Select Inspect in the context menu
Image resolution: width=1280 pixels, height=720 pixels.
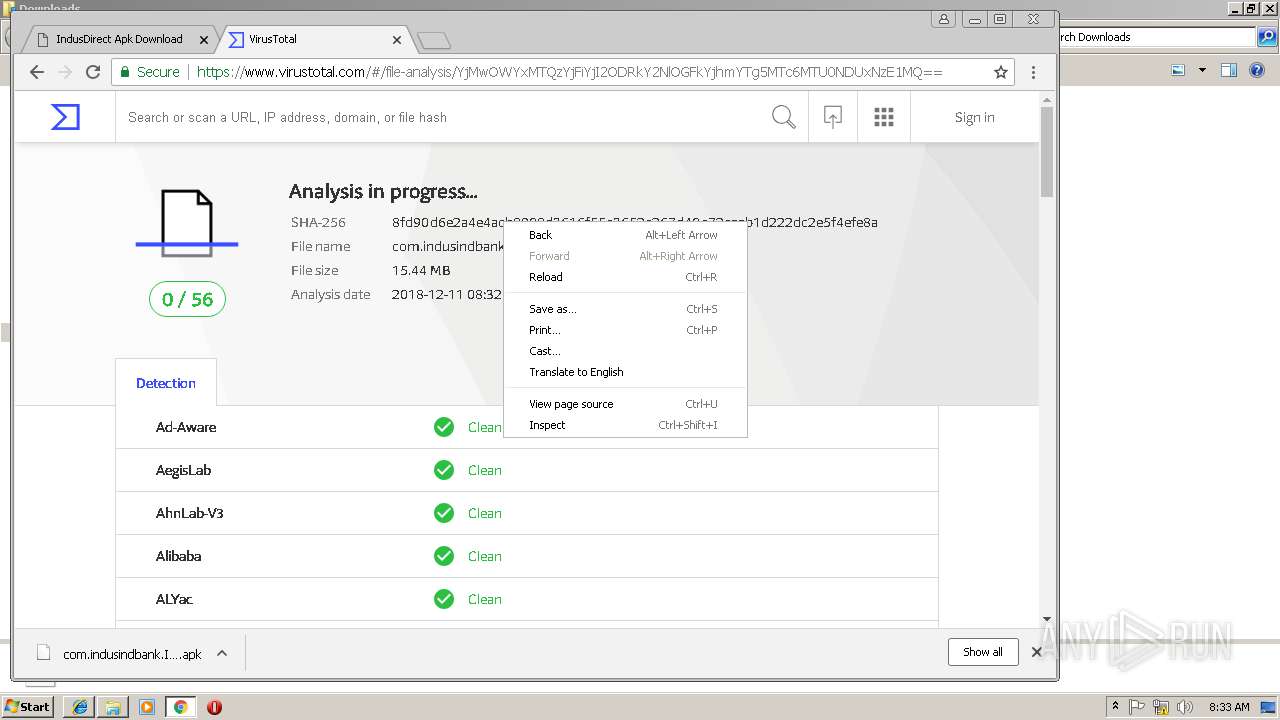623,425
